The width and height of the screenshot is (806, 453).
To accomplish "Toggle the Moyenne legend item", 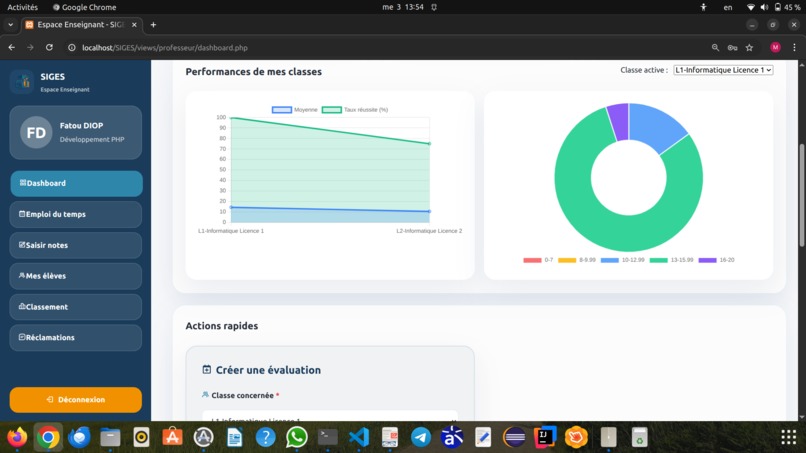I will pos(295,110).
